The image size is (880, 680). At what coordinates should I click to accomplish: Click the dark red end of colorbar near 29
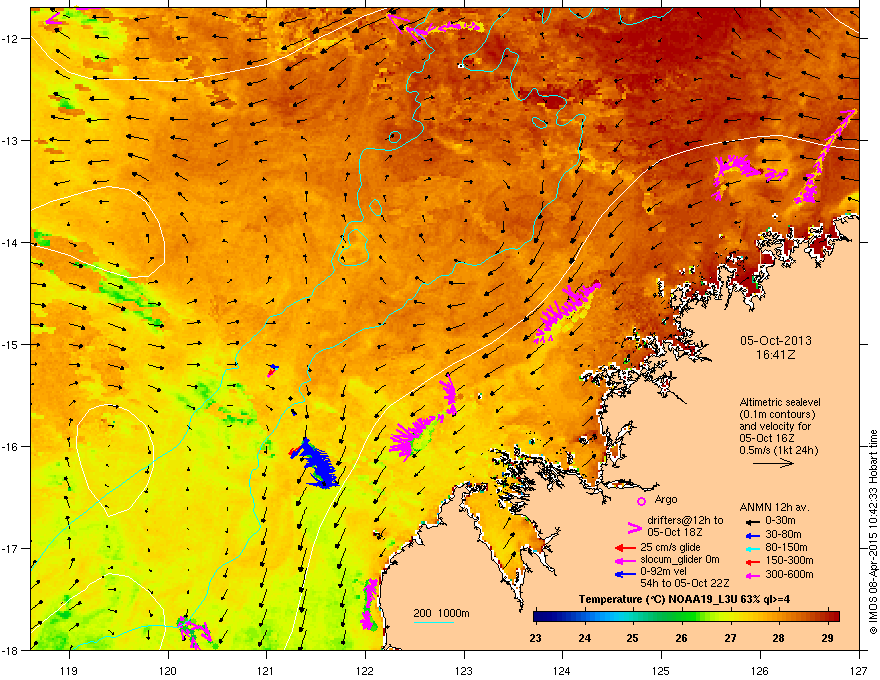[x=831, y=616]
